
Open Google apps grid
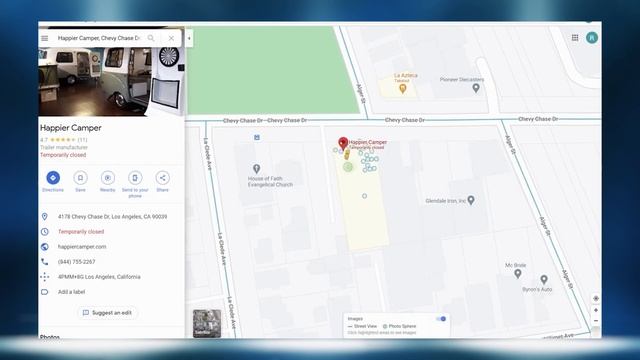click(575, 38)
